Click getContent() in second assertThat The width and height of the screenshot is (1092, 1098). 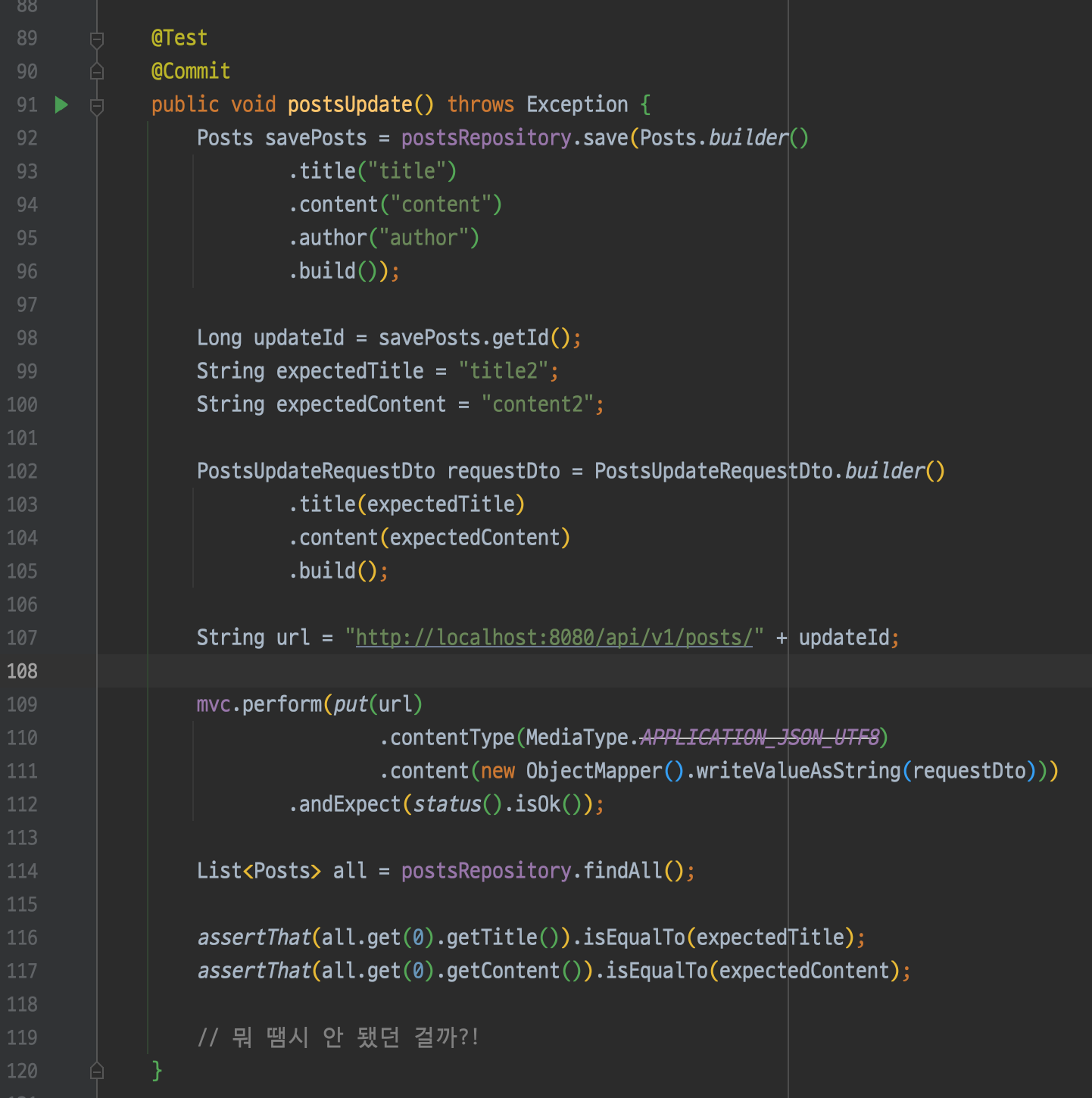(x=514, y=971)
